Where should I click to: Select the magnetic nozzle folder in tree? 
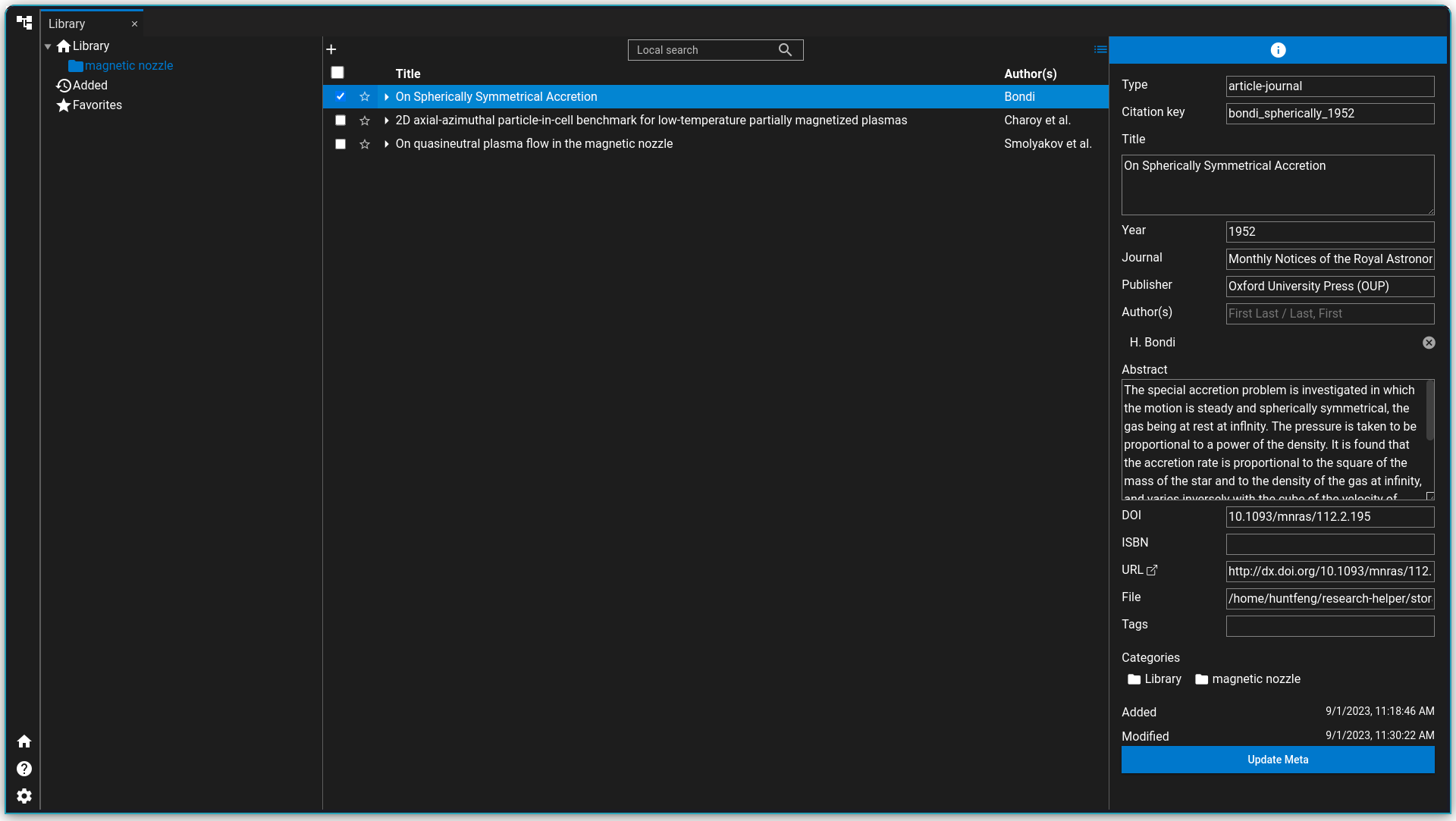tap(128, 66)
